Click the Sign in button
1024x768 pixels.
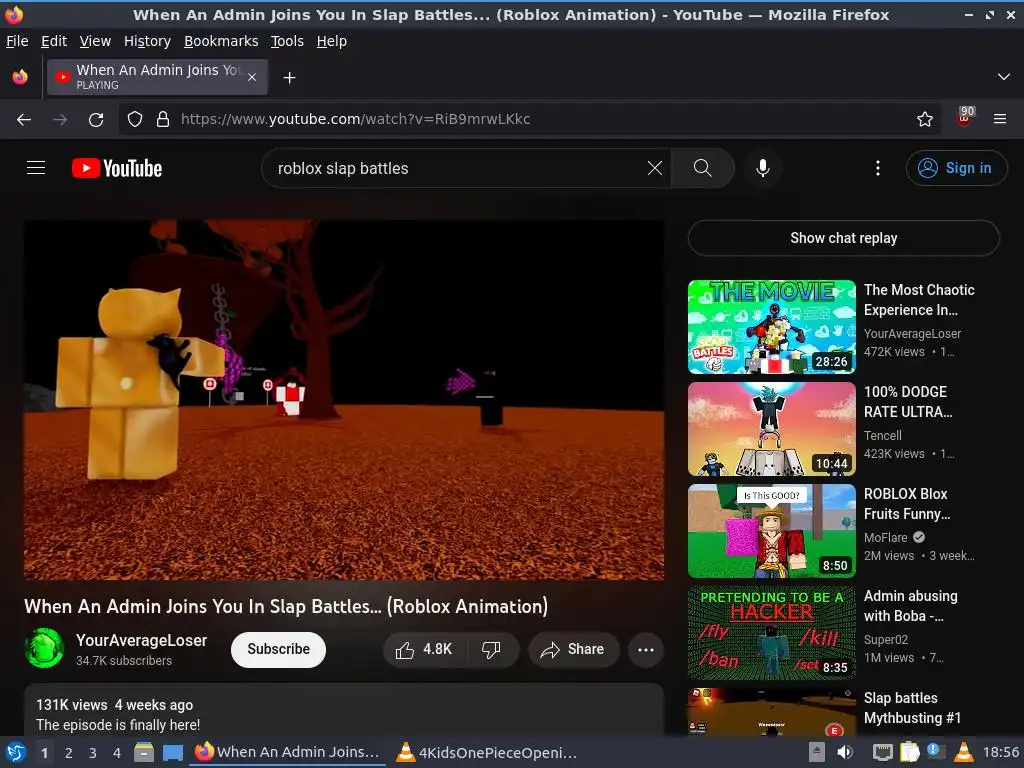tap(956, 168)
